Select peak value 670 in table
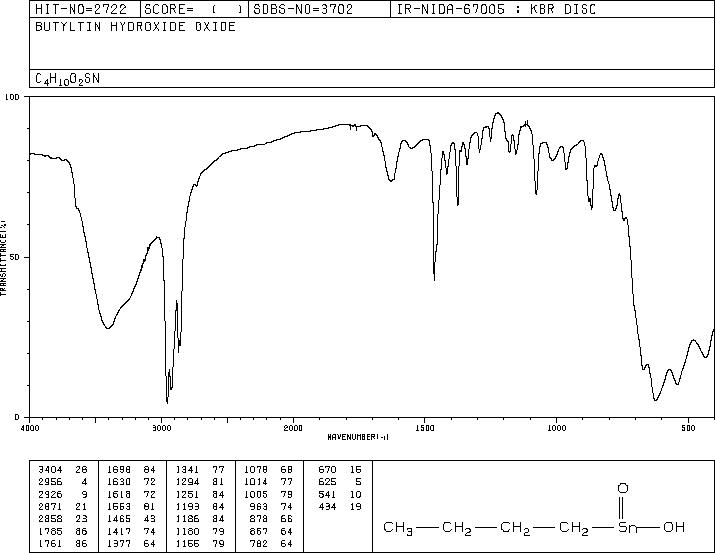 [x=327, y=470]
